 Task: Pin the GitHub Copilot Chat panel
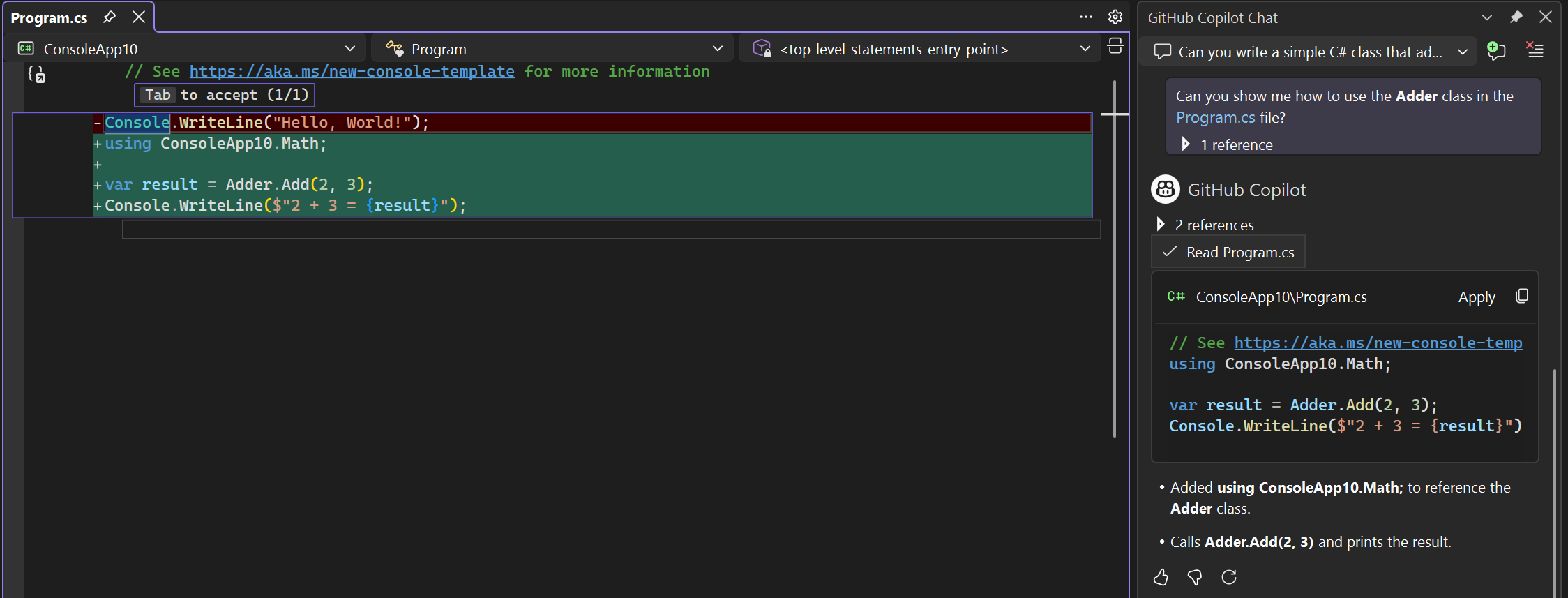tap(1516, 17)
